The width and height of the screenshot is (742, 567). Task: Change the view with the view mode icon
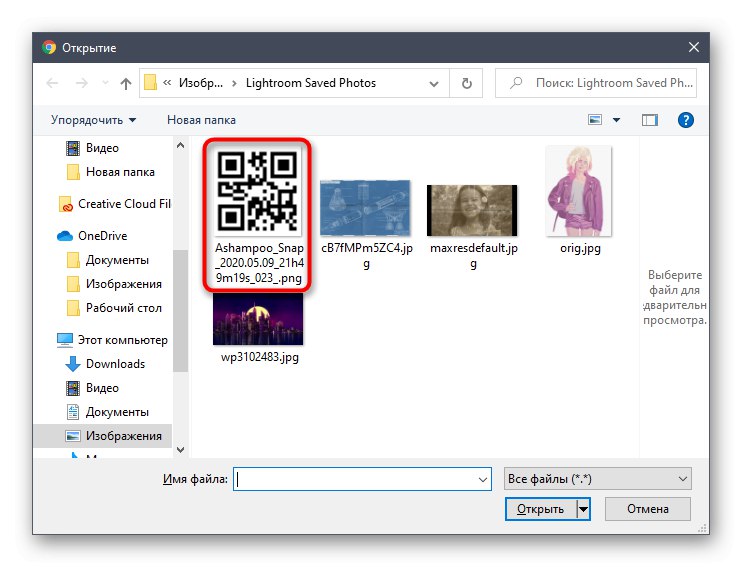[595, 120]
